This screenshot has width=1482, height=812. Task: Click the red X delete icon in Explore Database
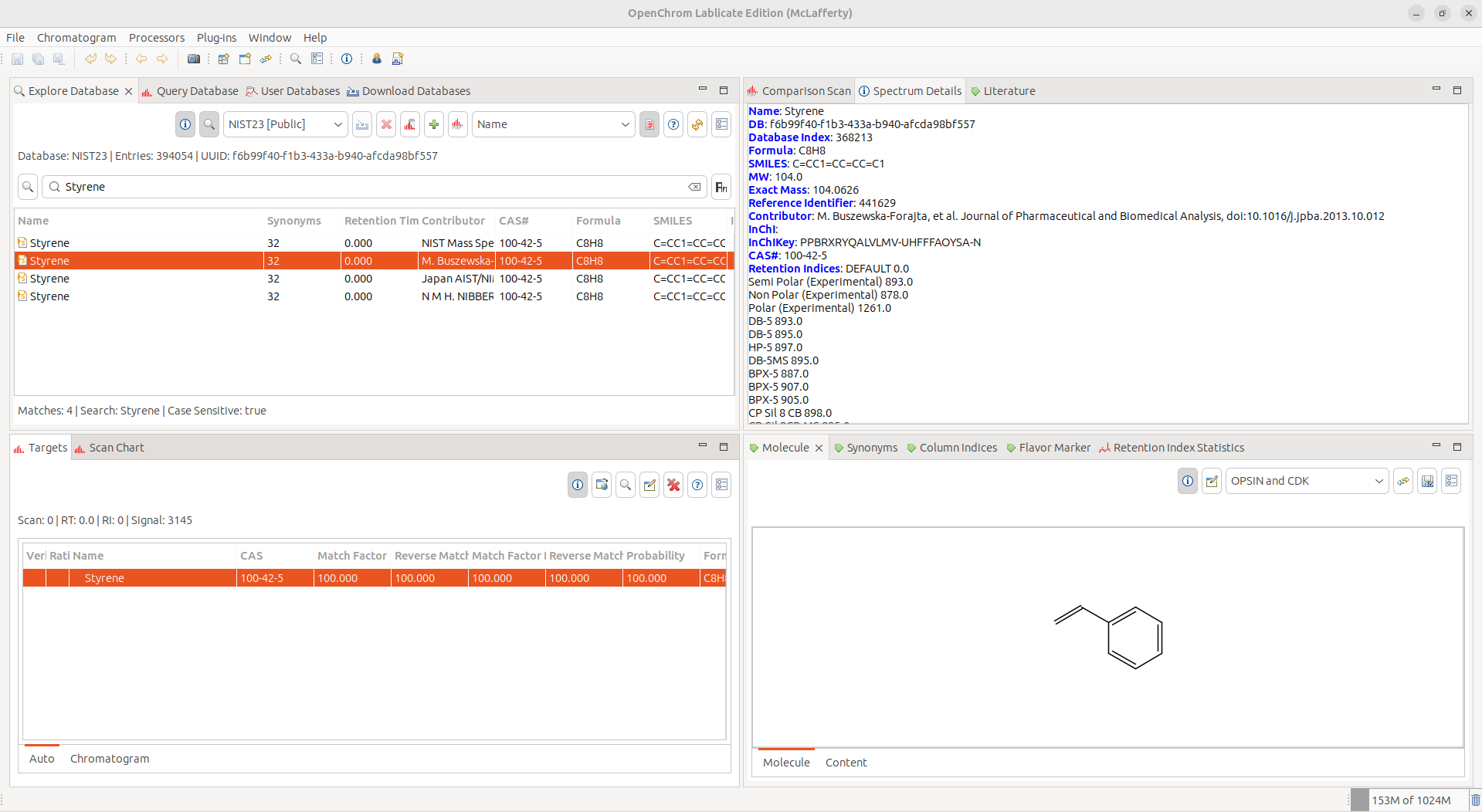386,124
